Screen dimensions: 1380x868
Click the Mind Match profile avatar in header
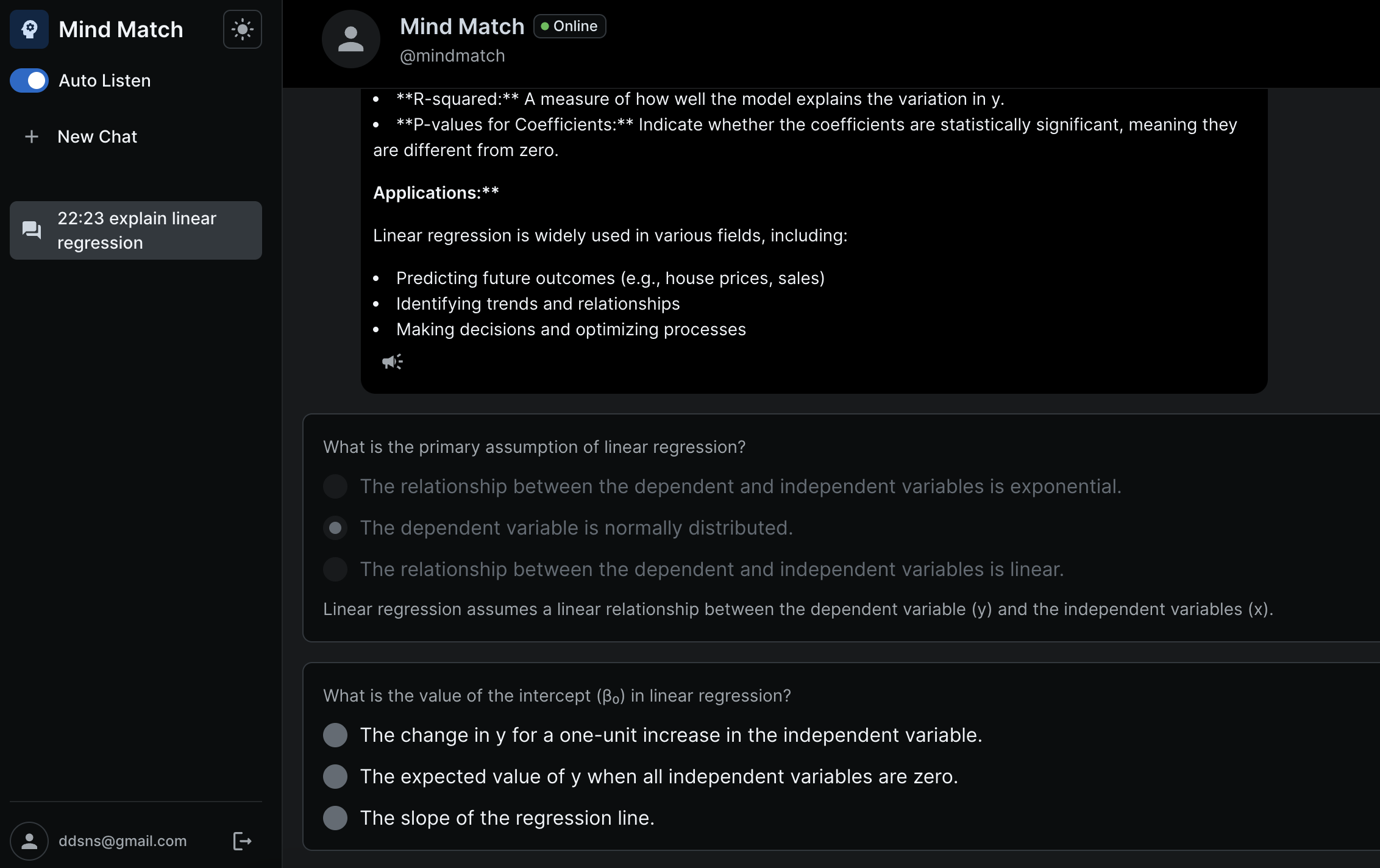[x=350, y=39]
